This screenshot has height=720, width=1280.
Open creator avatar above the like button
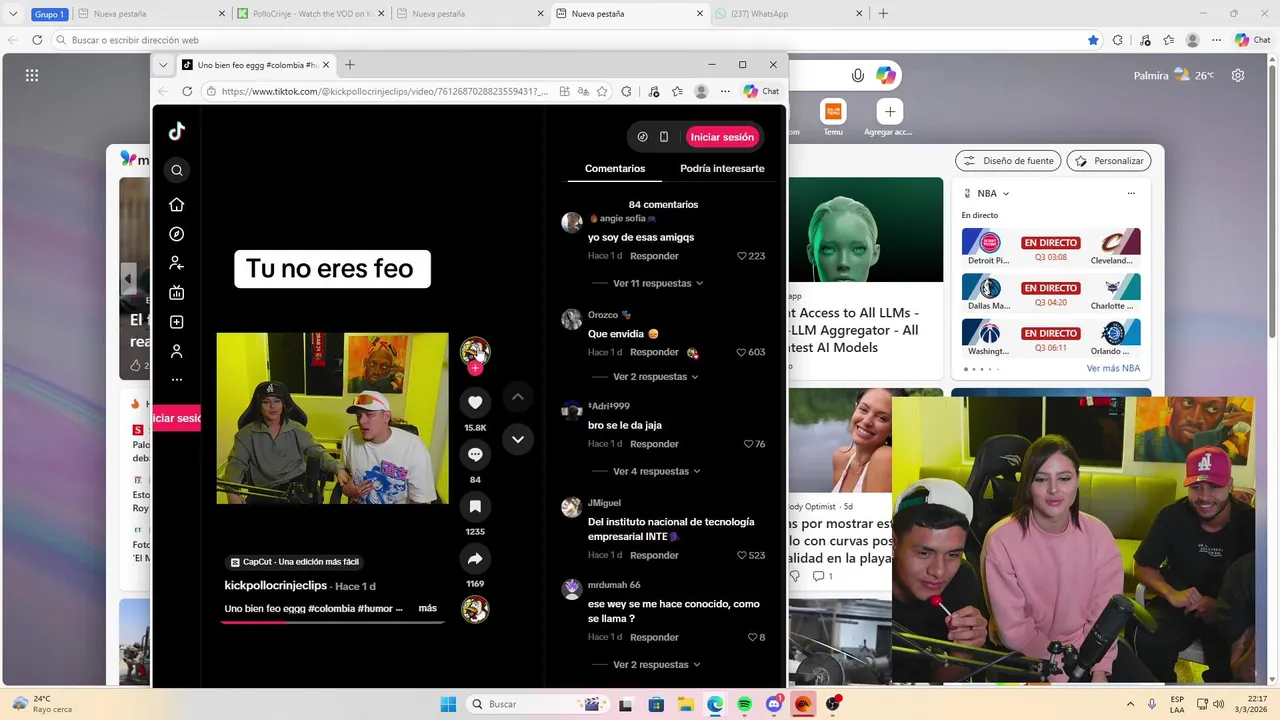(x=475, y=351)
